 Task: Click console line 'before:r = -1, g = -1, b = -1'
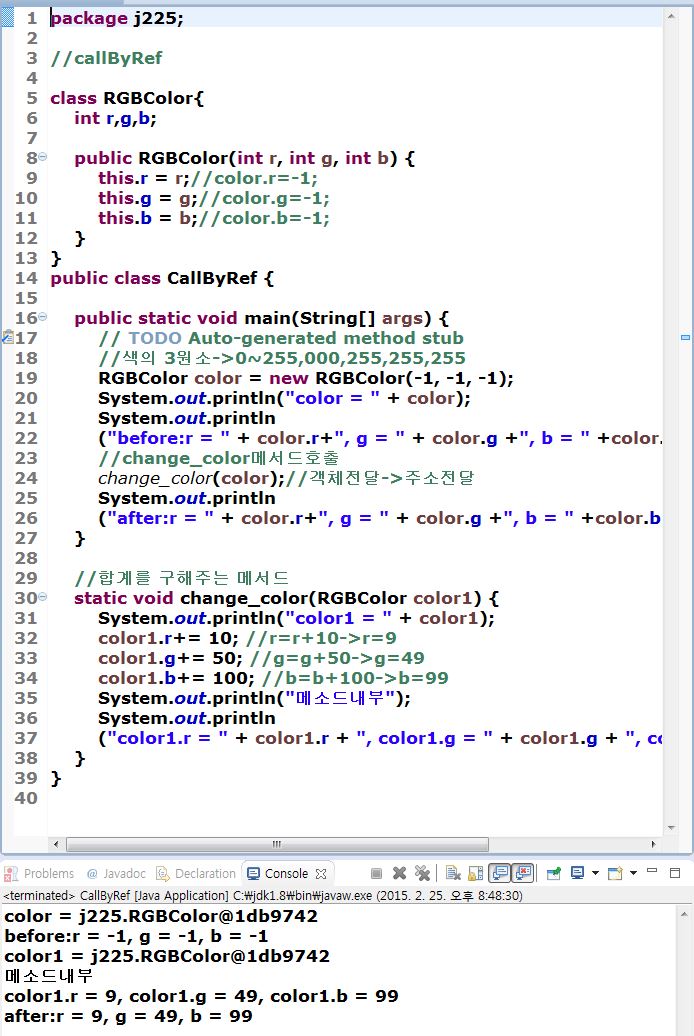(136, 936)
